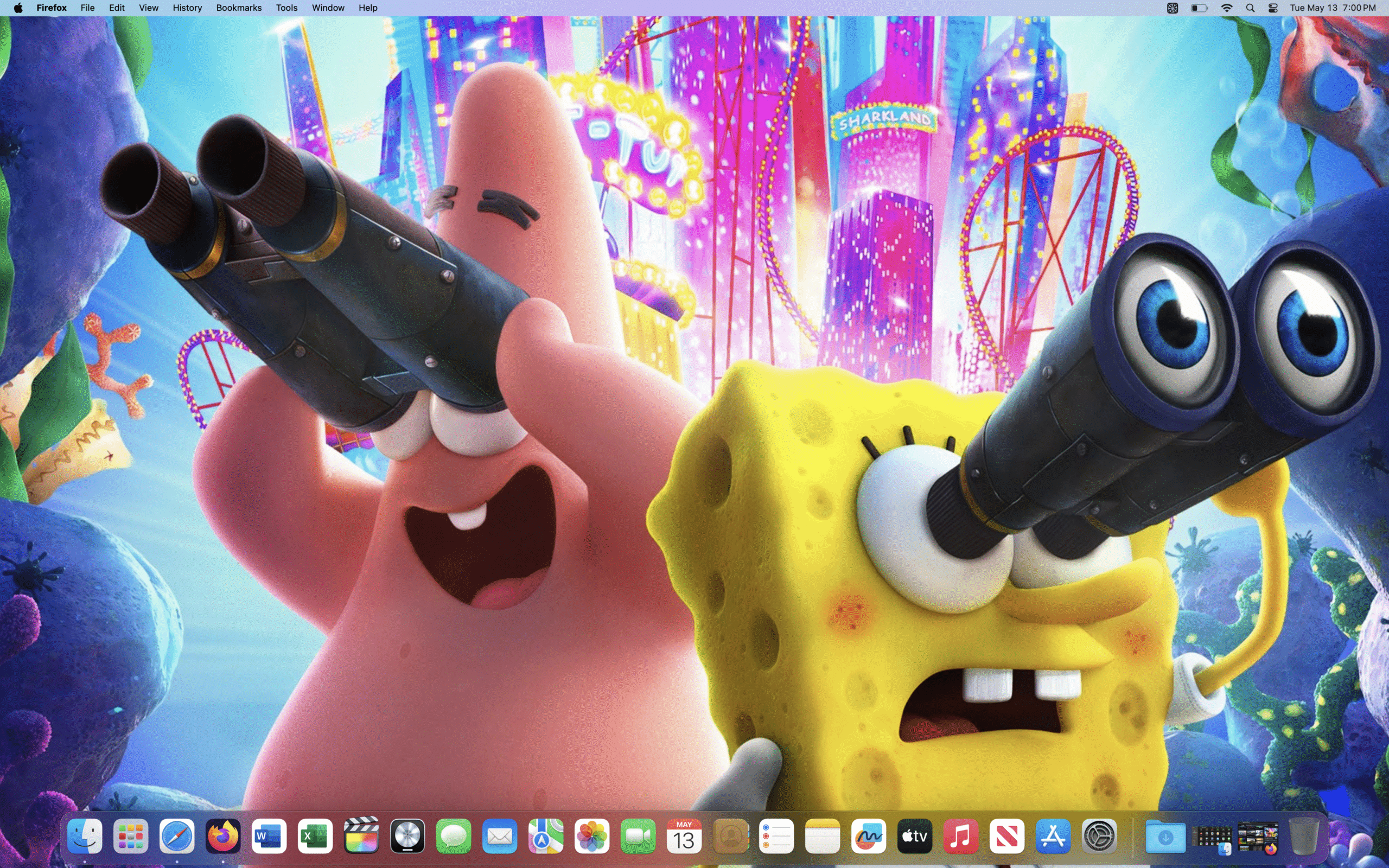This screenshot has height=868, width=1389.
Task: Launch the Music app from dock
Action: (961, 837)
